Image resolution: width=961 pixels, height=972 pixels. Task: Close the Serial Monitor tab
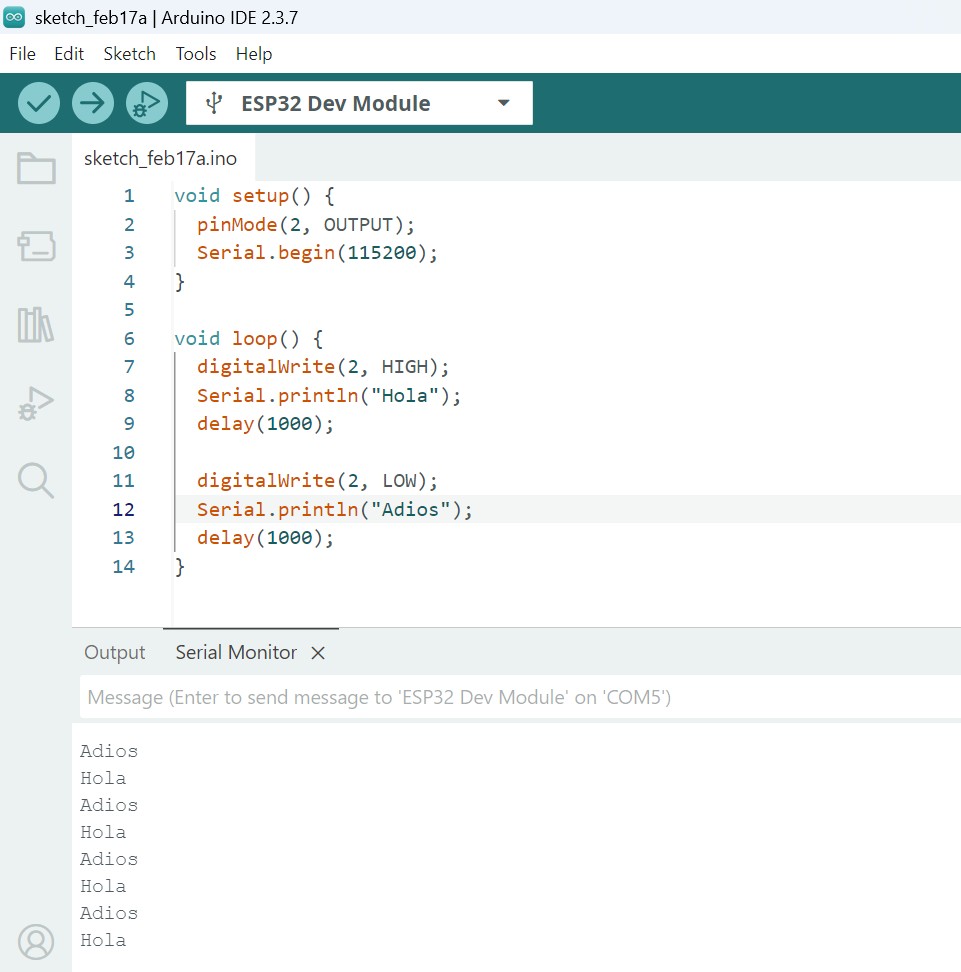tap(317, 652)
